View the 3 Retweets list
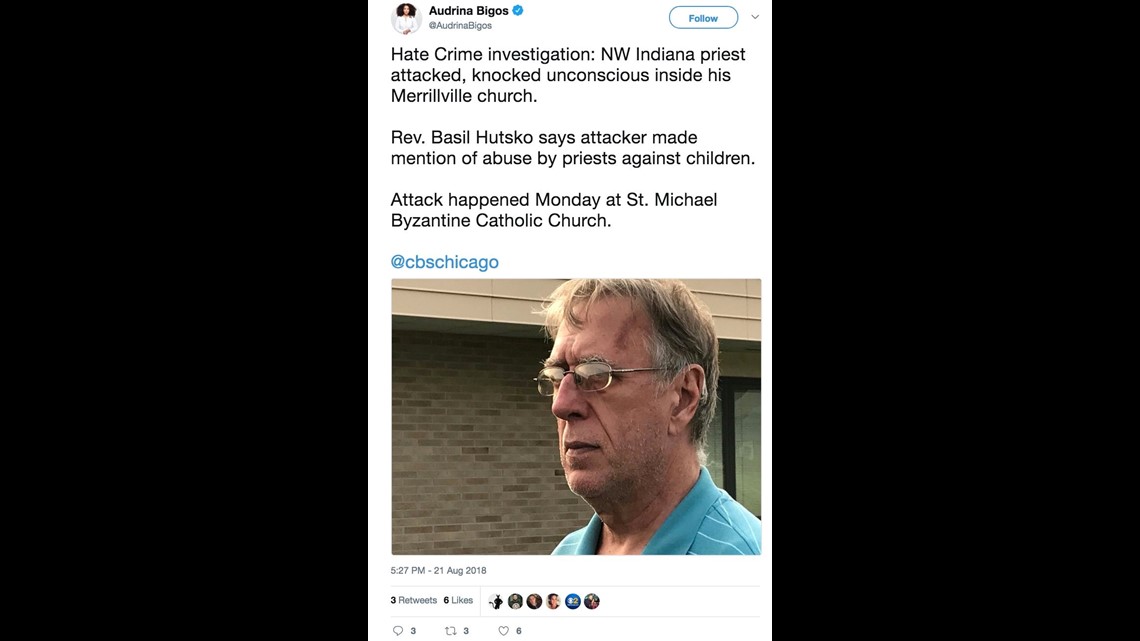Viewport: 1140px width, 641px height. click(x=414, y=600)
